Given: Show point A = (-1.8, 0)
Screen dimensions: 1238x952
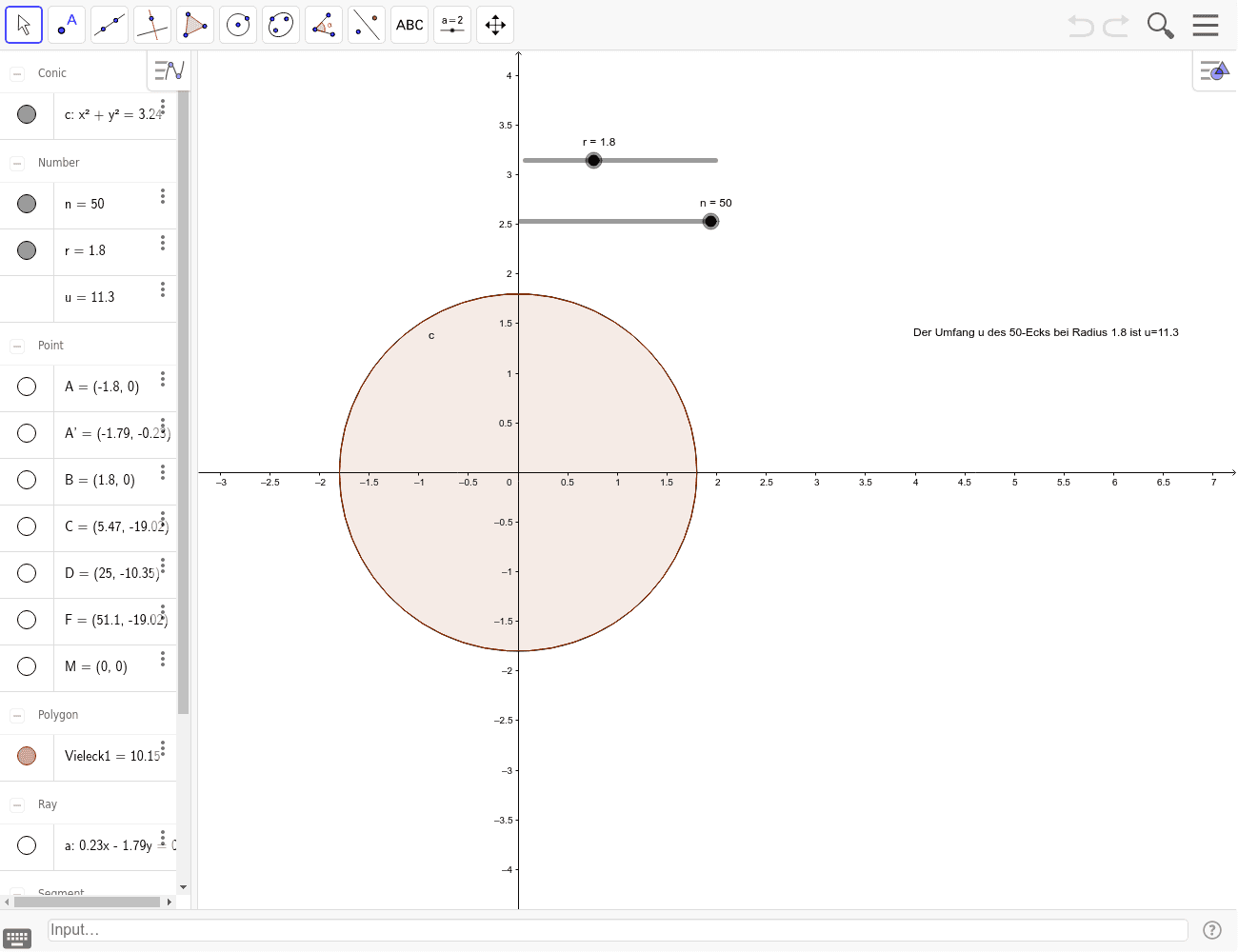Looking at the screenshot, I should tap(27, 387).
